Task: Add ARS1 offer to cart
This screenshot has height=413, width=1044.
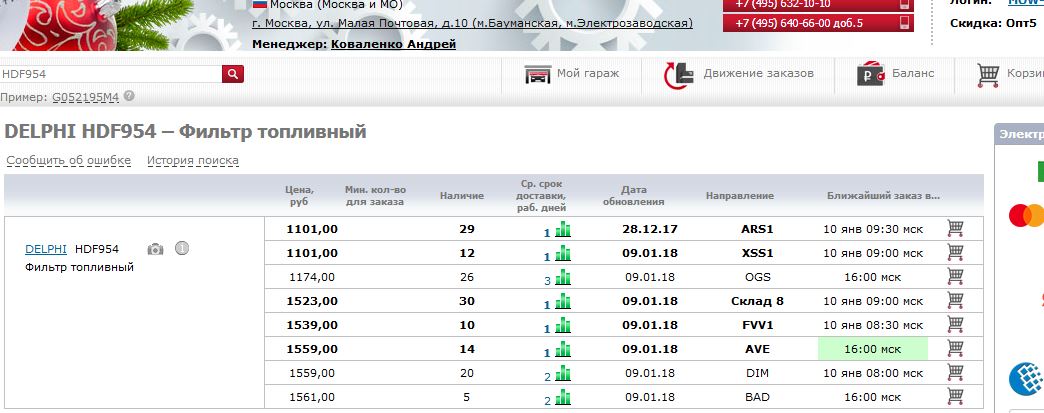Action: (x=955, y=228)
